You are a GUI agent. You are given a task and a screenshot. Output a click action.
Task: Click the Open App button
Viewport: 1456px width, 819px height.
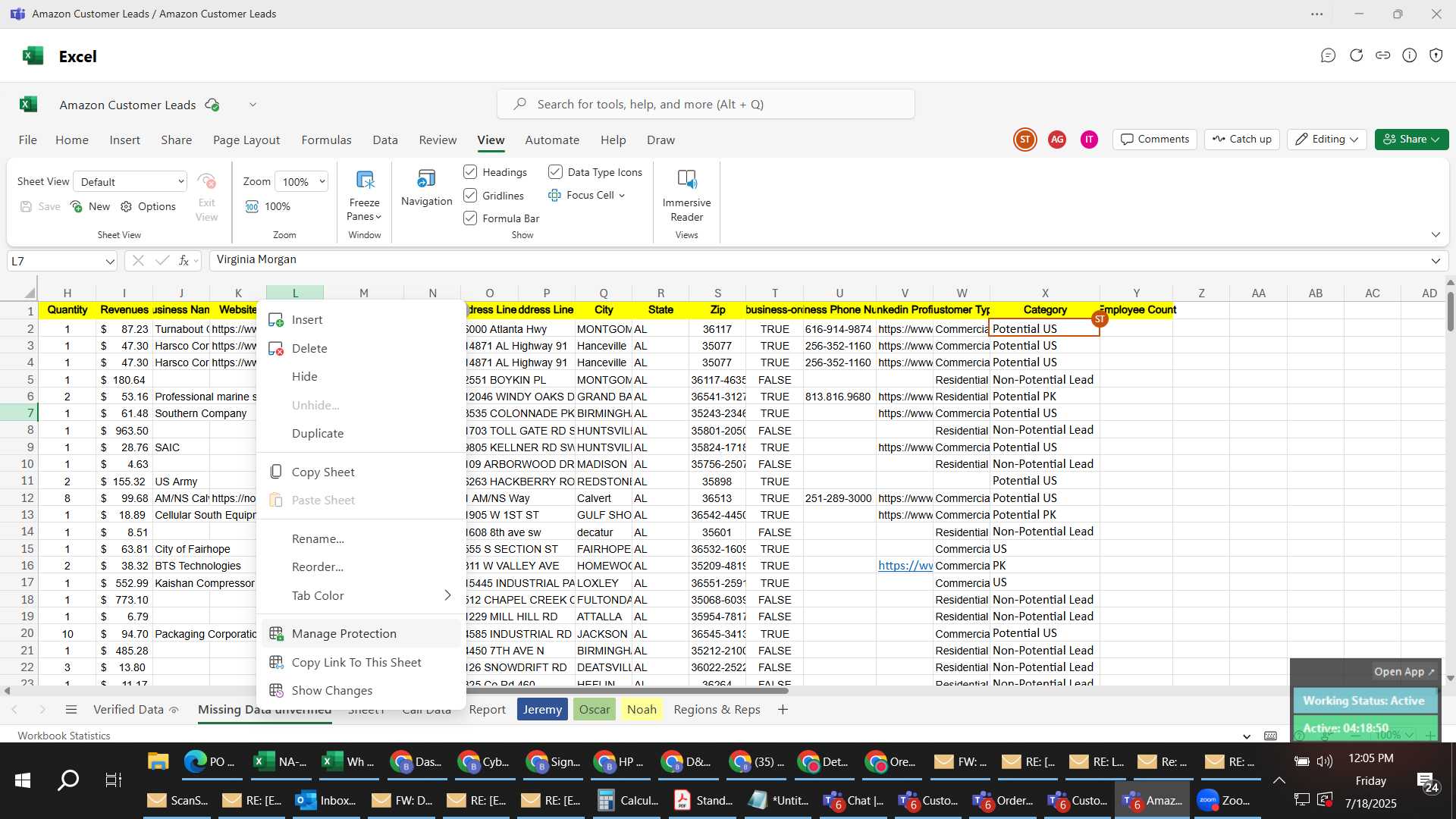pyautogui.click(x=1404, y=671)
